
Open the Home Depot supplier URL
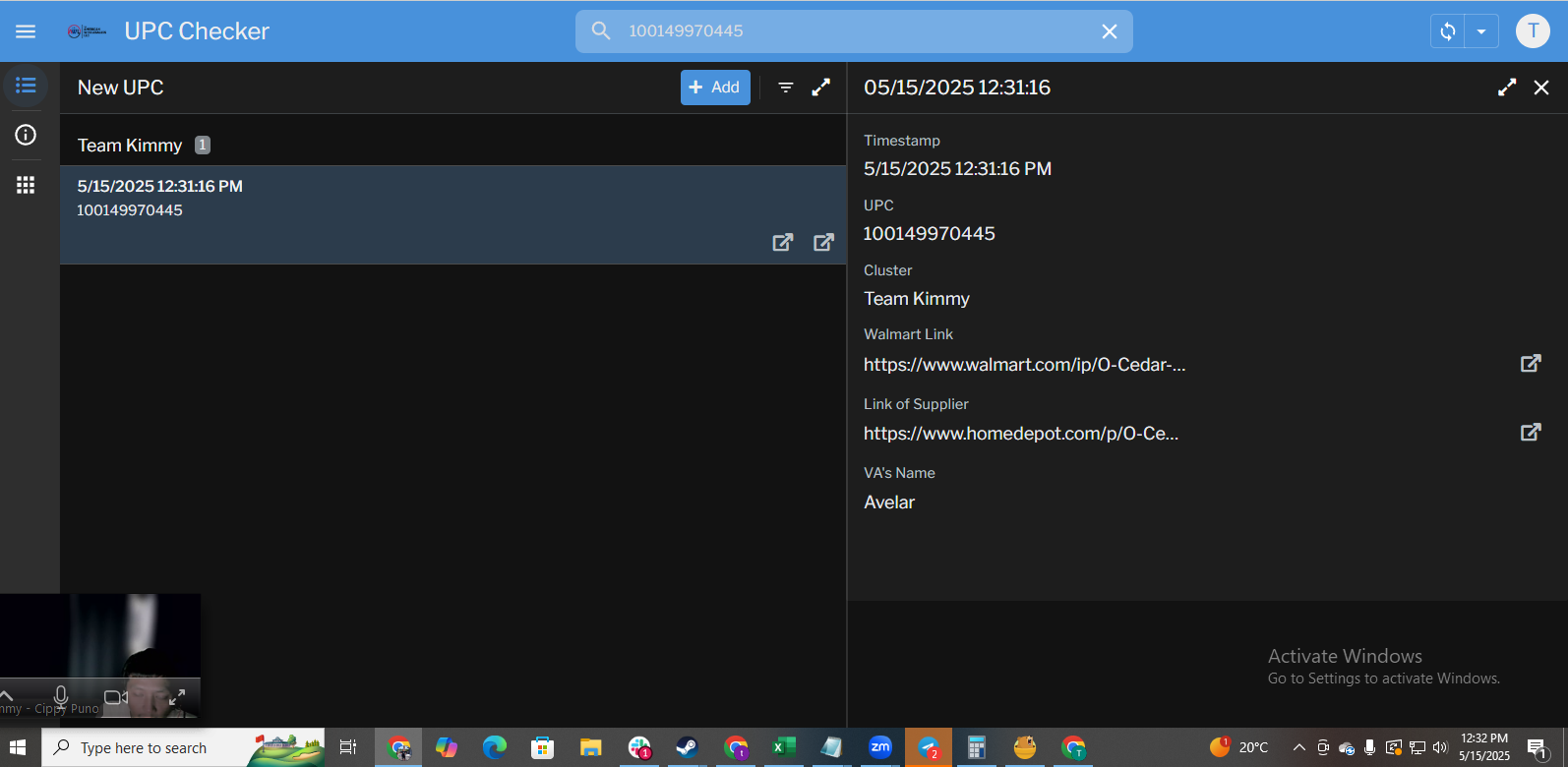[1020, 434]
